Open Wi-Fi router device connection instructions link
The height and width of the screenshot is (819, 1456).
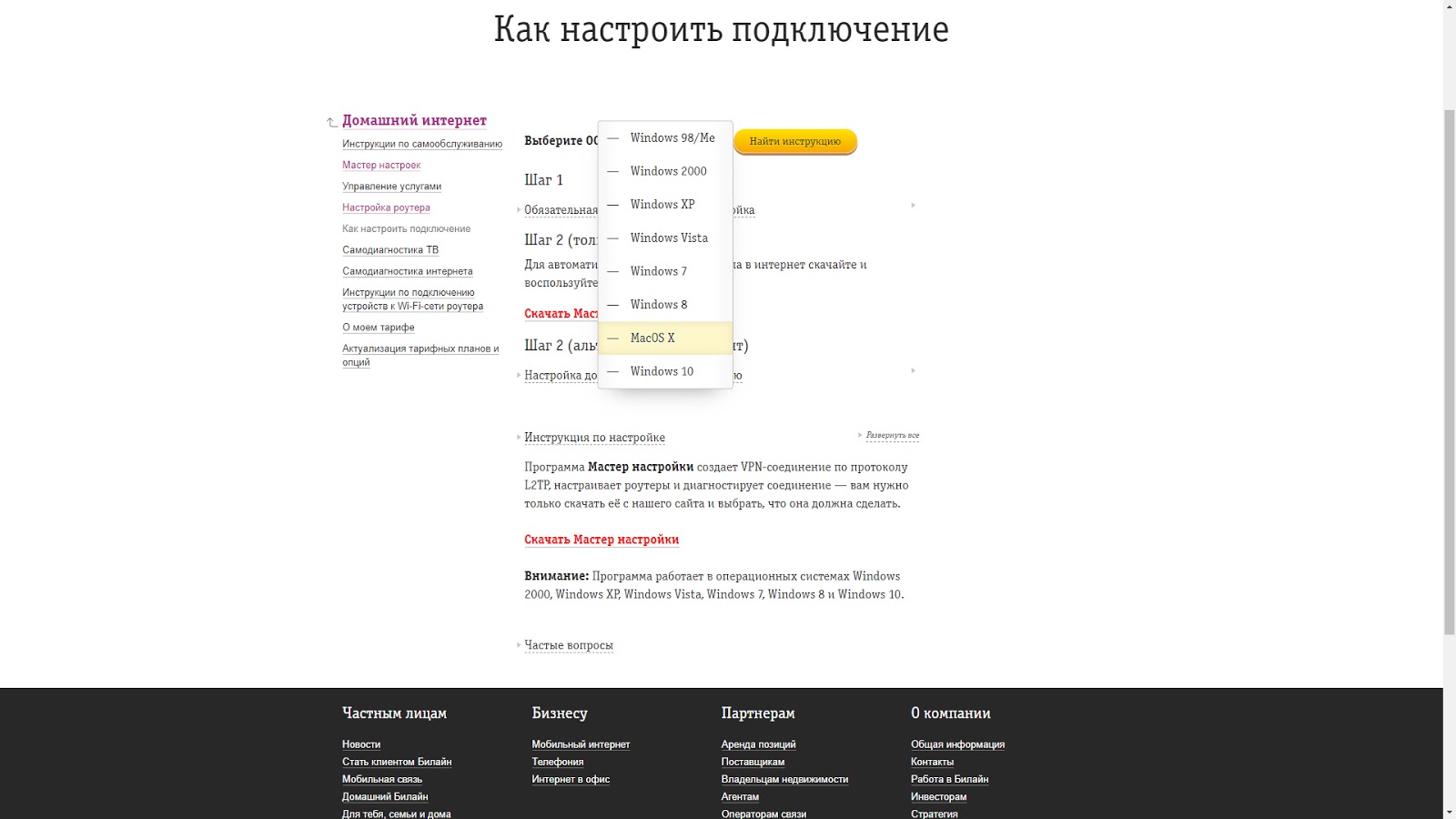pos(412,299)
